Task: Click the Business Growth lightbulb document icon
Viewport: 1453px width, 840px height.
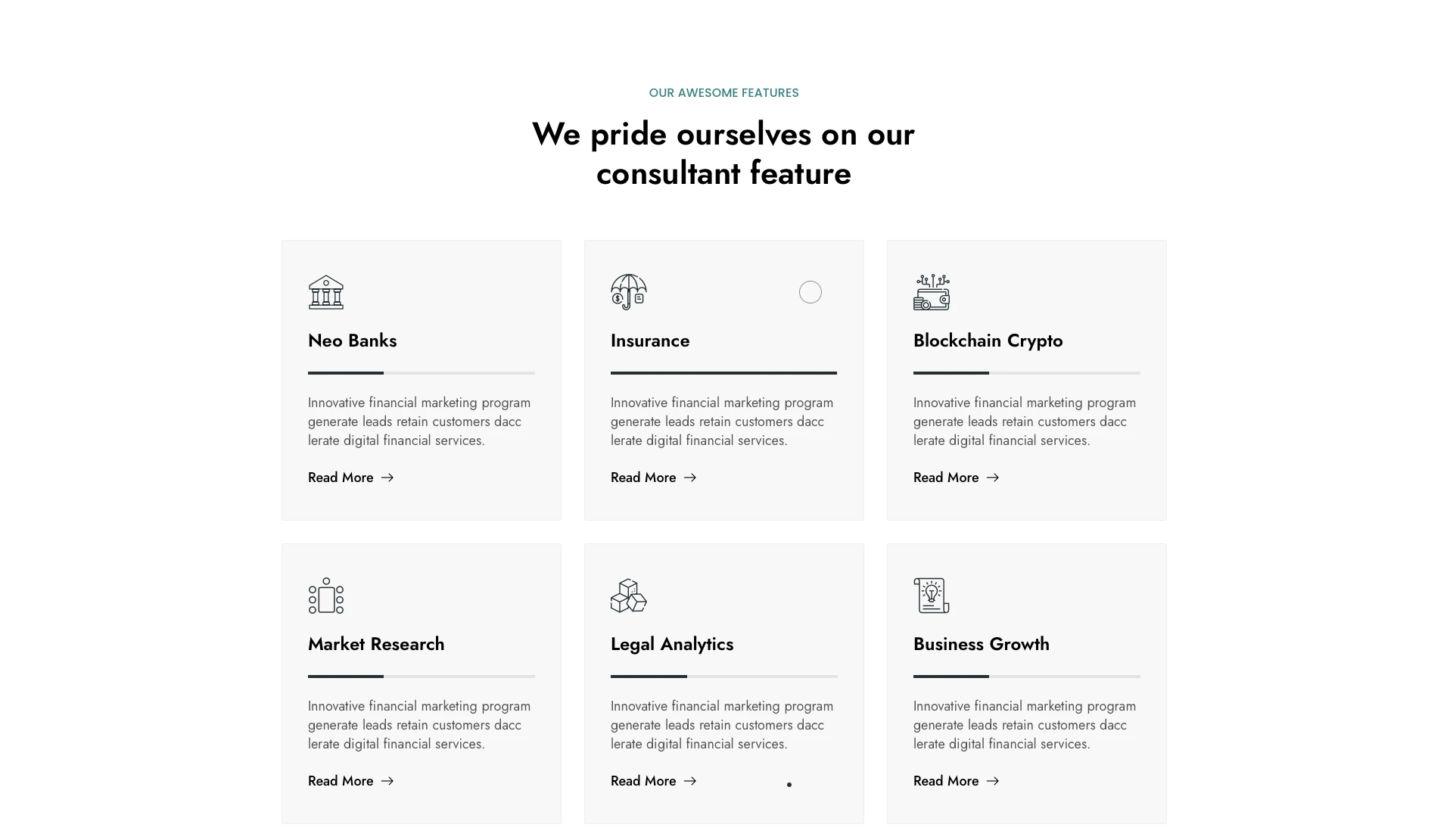Action: point(932,596)
